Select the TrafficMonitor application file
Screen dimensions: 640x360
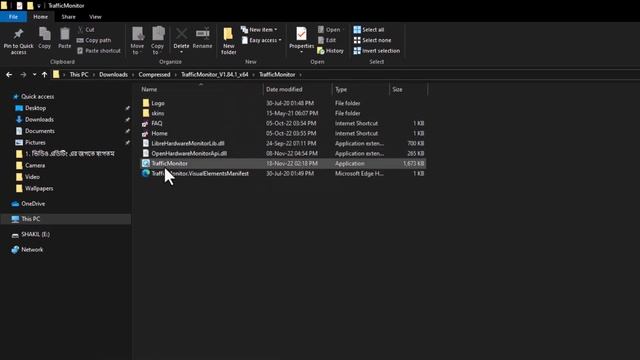[x=169, y=164]
